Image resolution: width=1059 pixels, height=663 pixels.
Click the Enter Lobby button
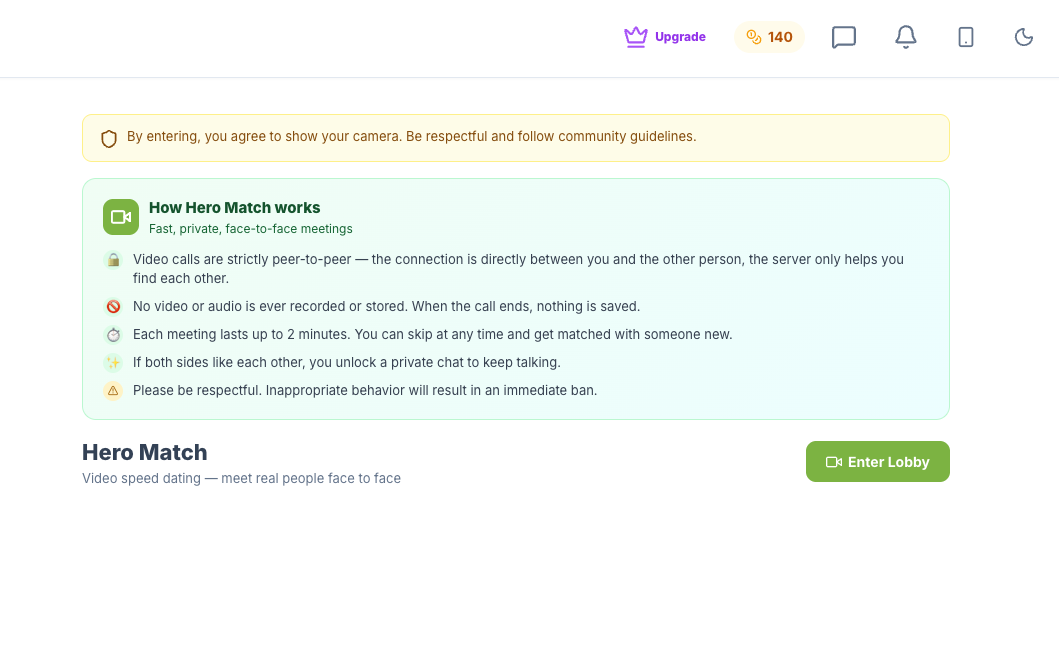877,462
